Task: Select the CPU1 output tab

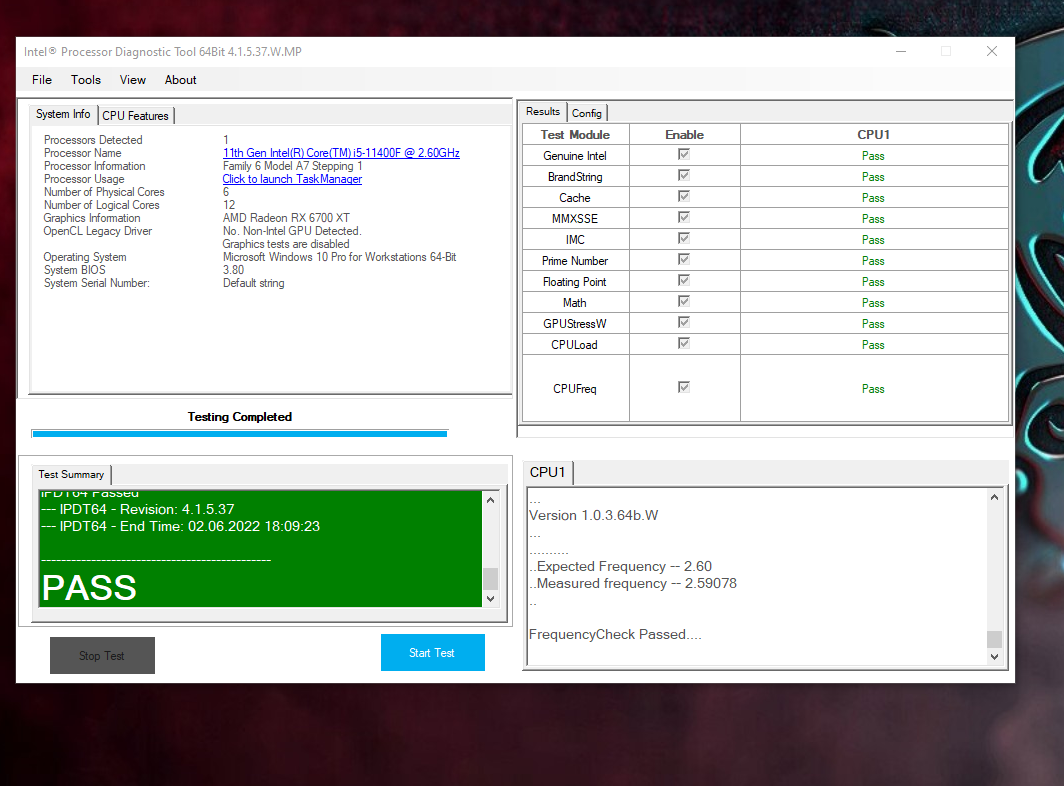Action: (548, 472)
